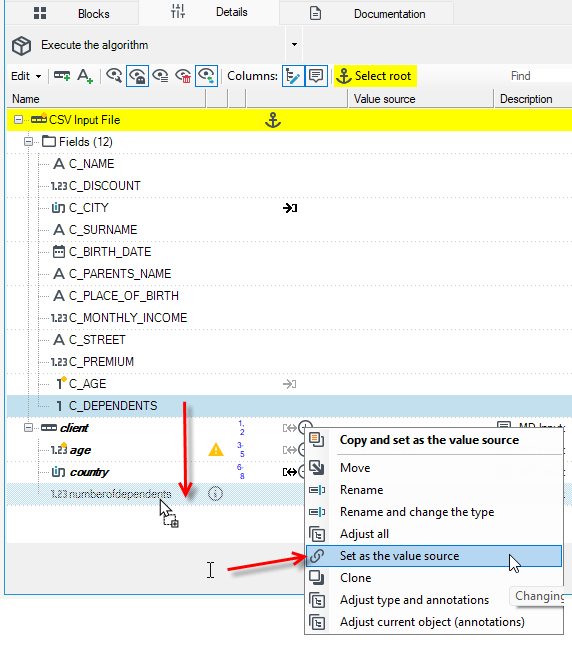Screen dimensions: 572x647
Task: Click the Value source column header
Action: [x=421, y=99]
